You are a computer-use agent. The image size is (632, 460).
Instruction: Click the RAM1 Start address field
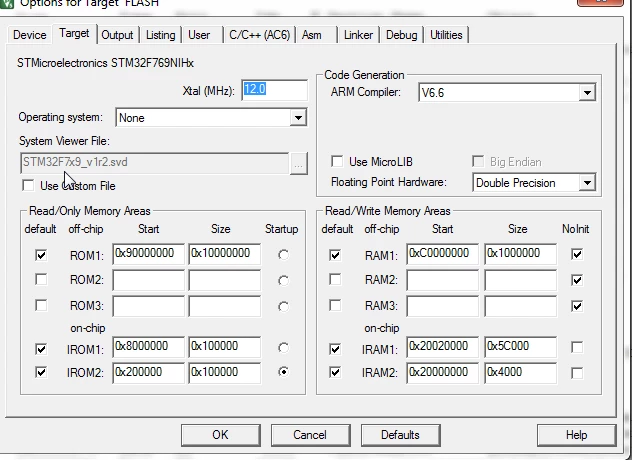point(443,254)
